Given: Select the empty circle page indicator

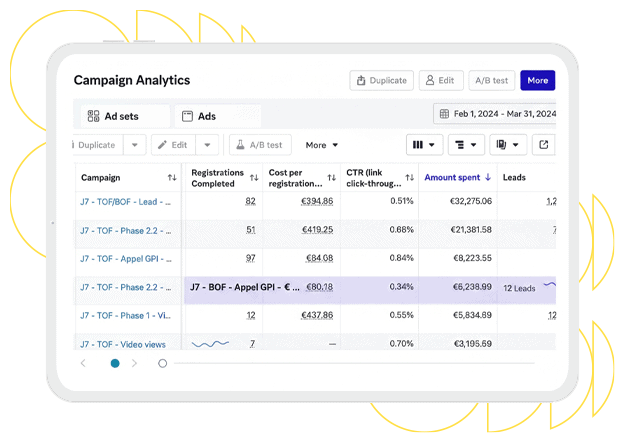Looking at the screenshot, I should click(x=162, y=363).
